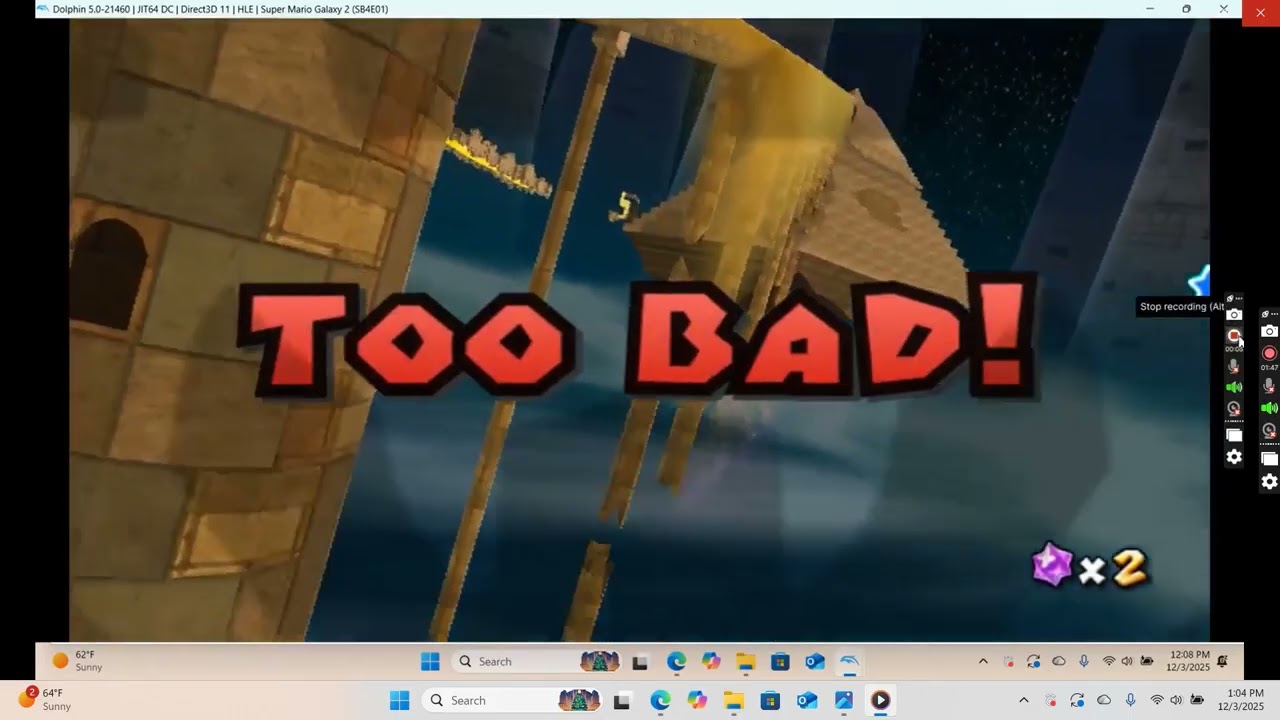Select capture area icon on the 01:47 recorder
This screenshot has height=720, width=1280.
[1269, 459]
